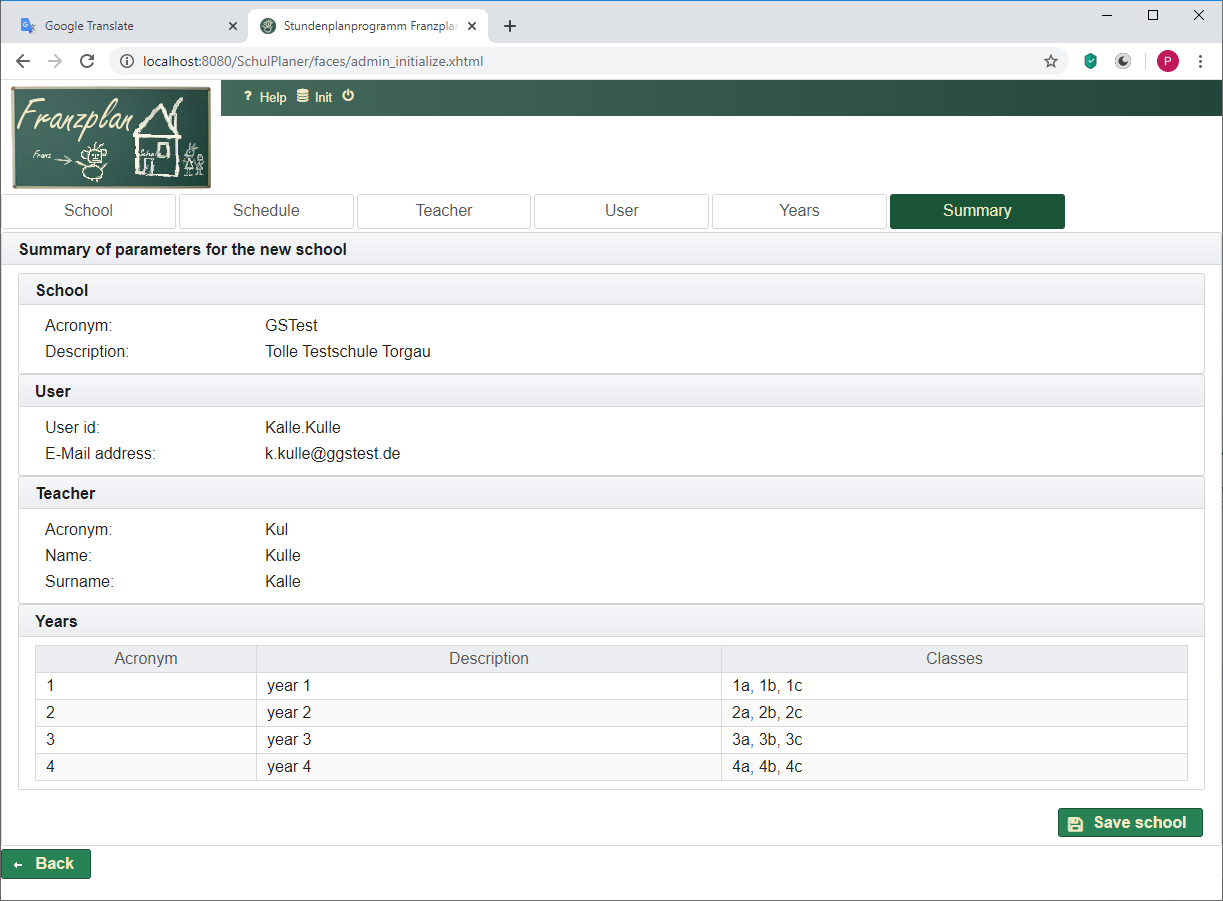Select the User tab

click(621, 211)
